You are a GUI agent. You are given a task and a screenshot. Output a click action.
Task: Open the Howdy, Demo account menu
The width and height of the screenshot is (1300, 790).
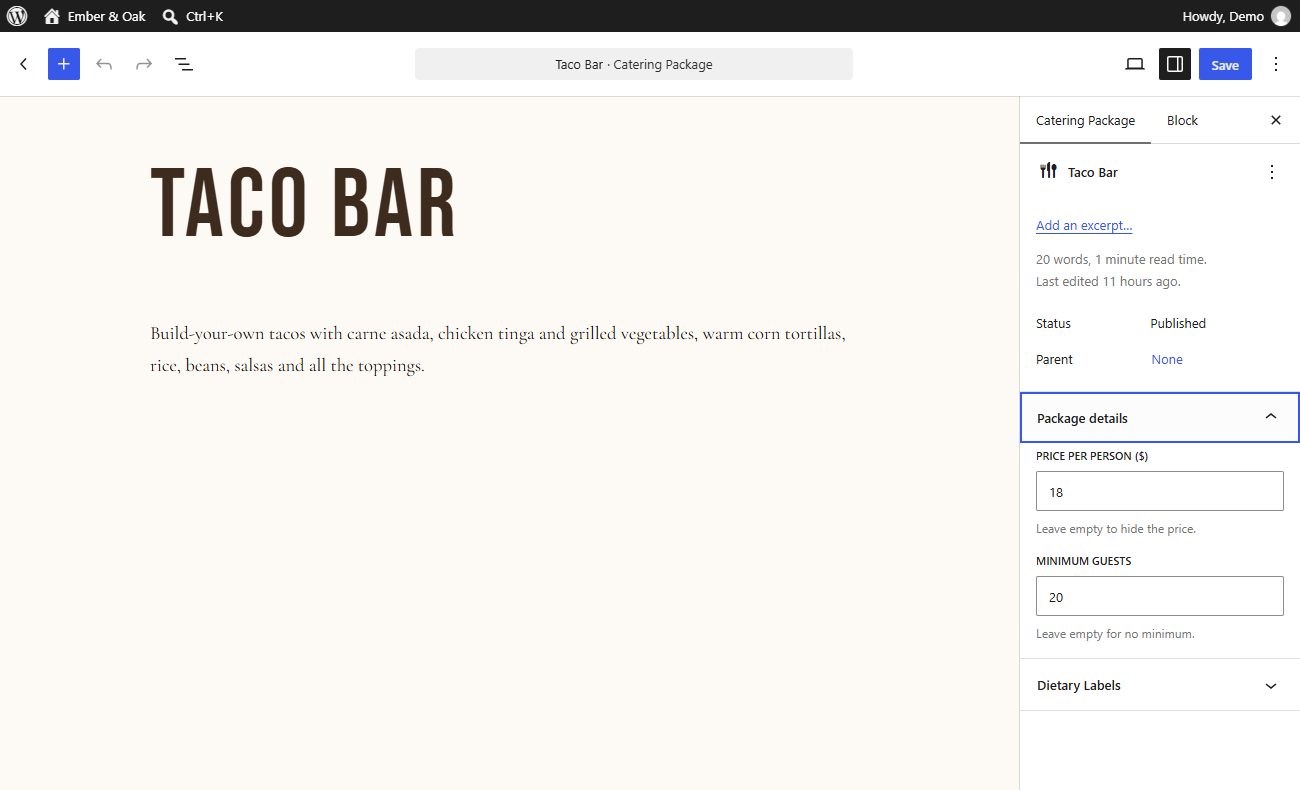click(x=1236, y=16)
